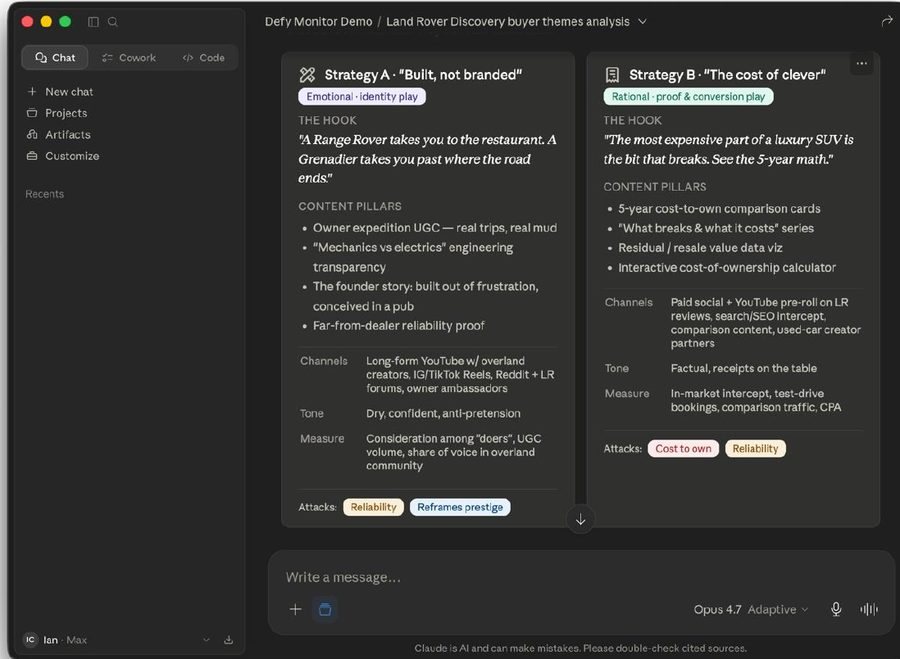Start a New chat
Image resolution: width=900 pixels, height=659 pixels.
click(x=69, y=91)
